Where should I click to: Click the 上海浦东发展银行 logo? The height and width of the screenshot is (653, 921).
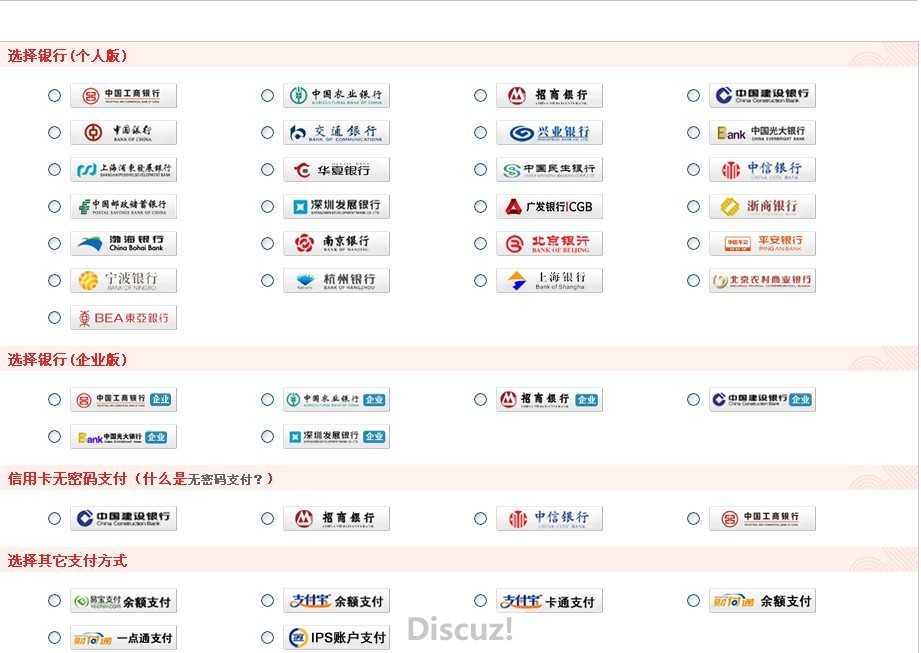coord(123,169)
